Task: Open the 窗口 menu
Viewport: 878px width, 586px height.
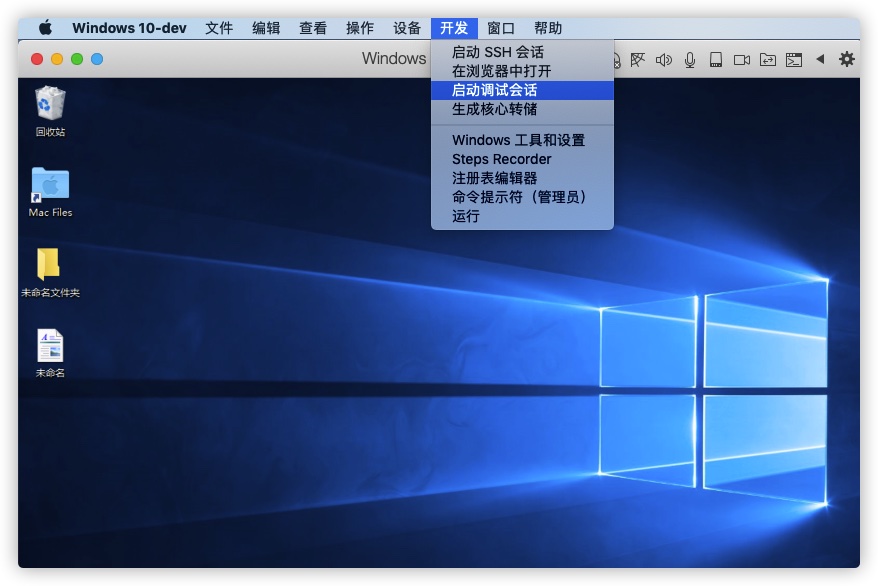Action: click(x=501, y=28)
